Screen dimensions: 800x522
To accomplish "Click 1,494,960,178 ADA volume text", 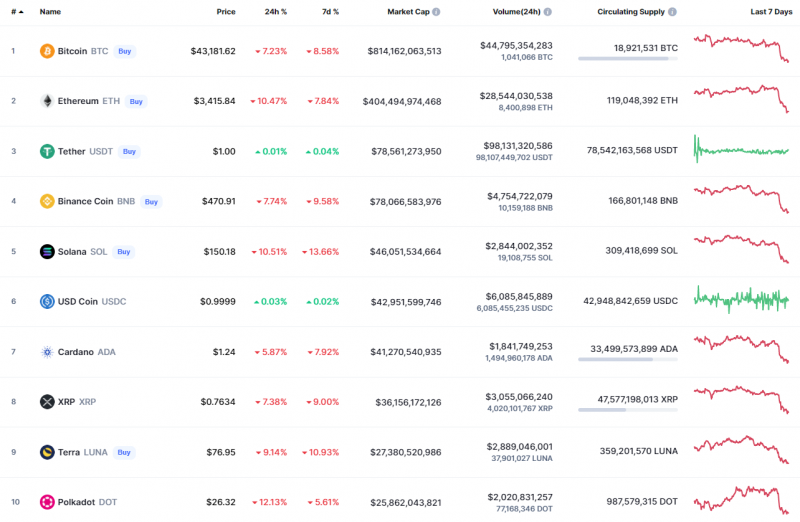I will coord(519,358).
